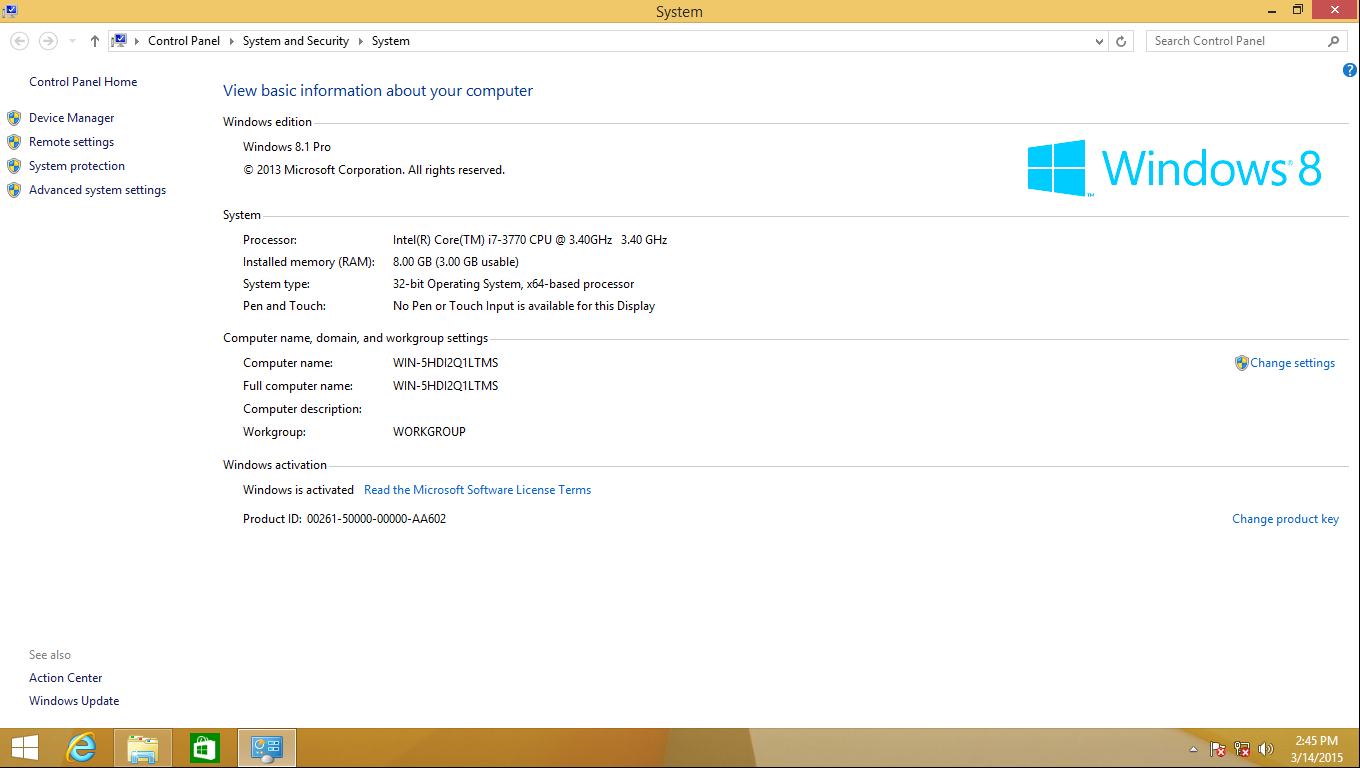Minimize the System window
Screen dimensions: 1360x768
coord(1271,10)
